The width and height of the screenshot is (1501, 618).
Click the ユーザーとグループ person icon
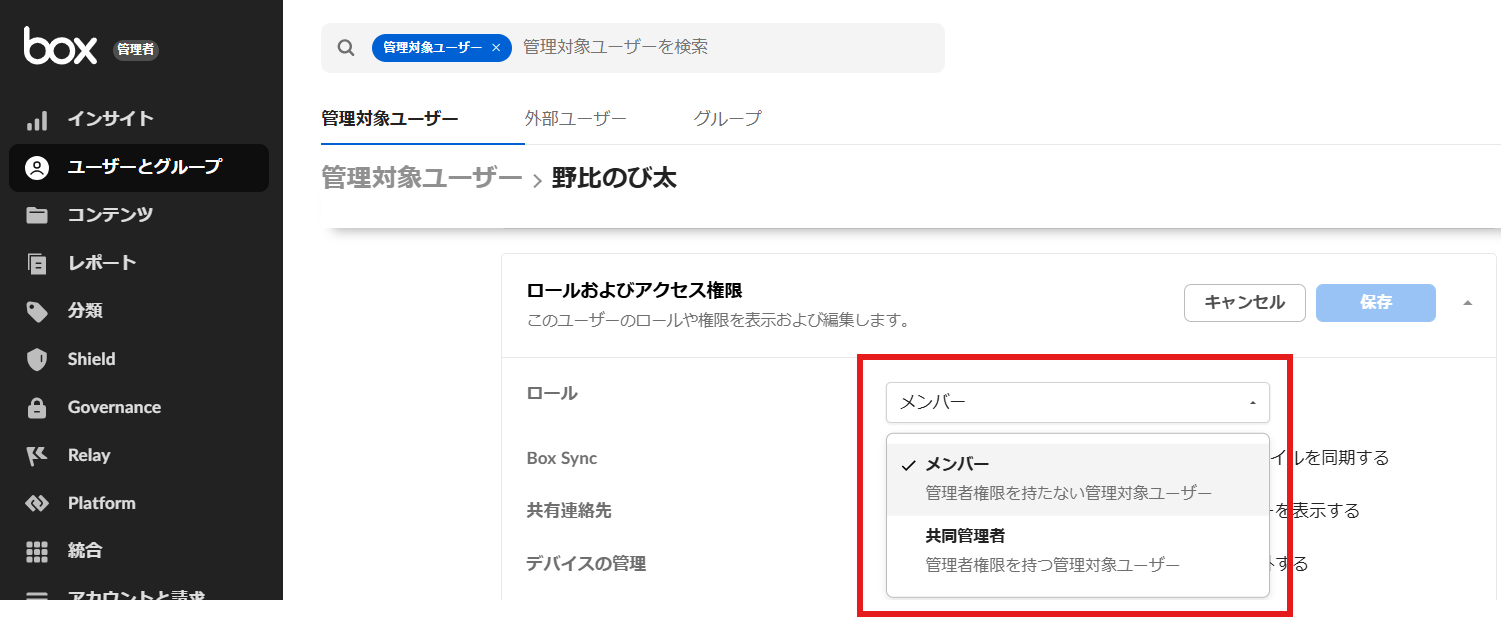point(37,168)
